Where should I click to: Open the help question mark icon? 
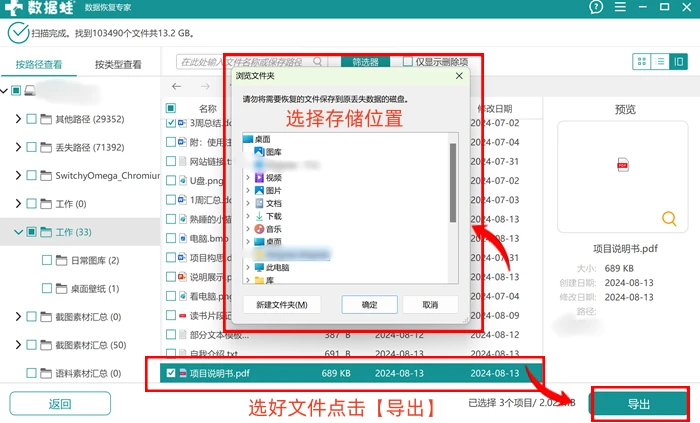click(596, 7)
